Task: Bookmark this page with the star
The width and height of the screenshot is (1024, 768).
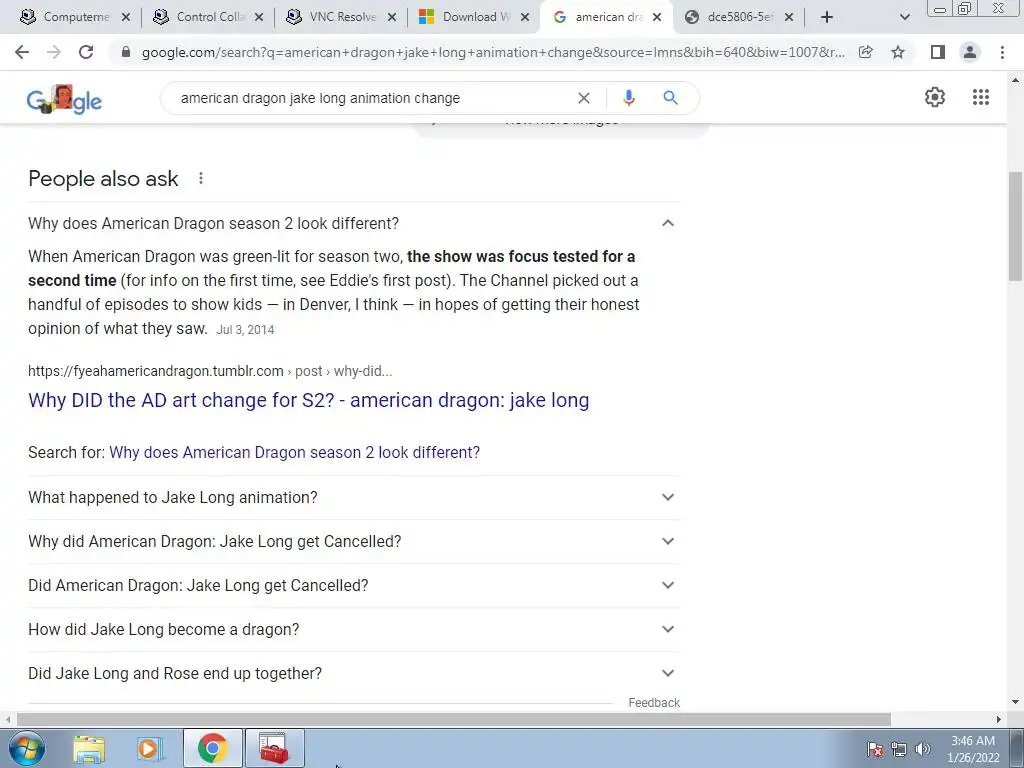Action: [x=898, y=52]
